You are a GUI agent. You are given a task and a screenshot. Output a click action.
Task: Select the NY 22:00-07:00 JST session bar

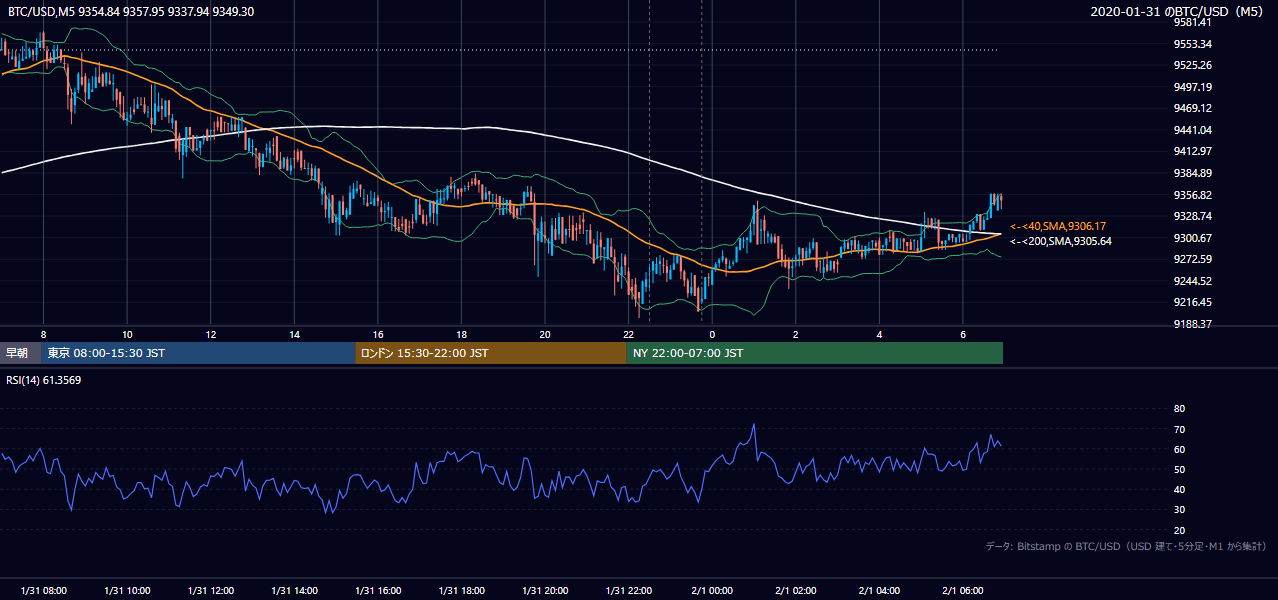coord(815,353)
